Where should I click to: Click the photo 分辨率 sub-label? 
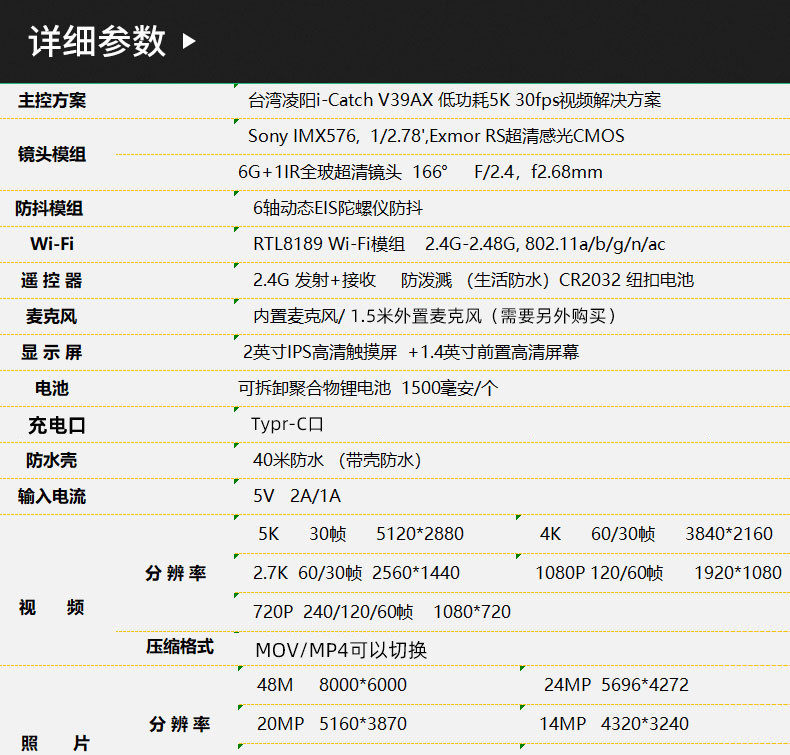[x=179, y=724]
